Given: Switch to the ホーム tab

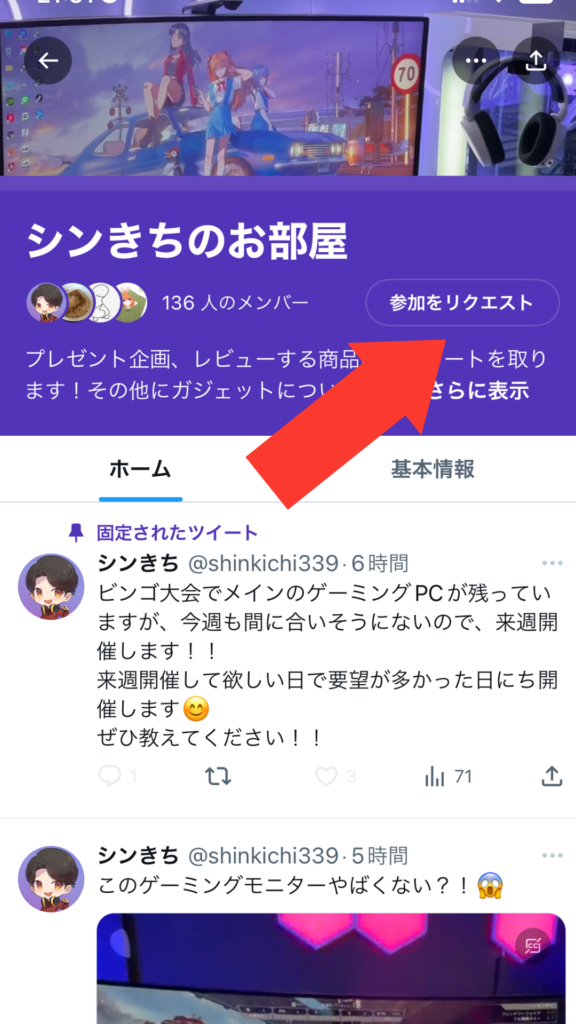Looking at the screenshot, I should point(140,469).
